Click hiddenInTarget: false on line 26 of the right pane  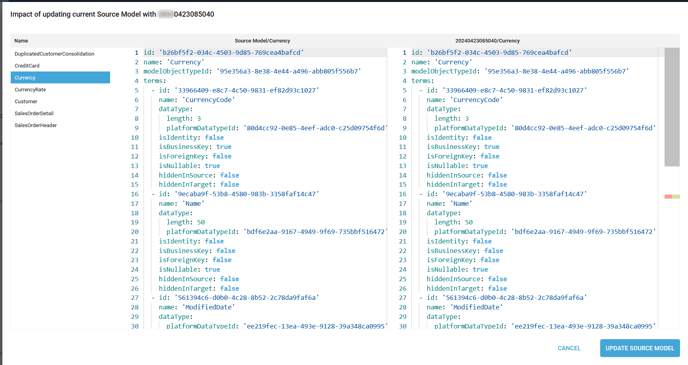pyautogui.click(x=467, y=288)
